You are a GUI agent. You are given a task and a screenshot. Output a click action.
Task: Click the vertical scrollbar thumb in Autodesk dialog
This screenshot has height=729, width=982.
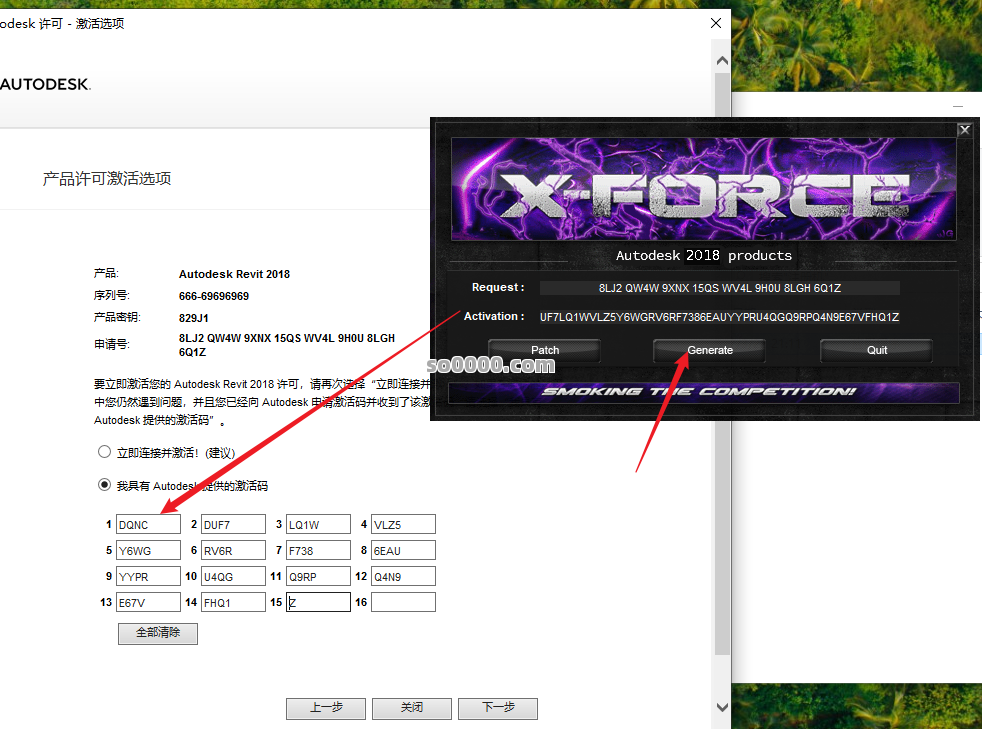[x=722, y=363]
